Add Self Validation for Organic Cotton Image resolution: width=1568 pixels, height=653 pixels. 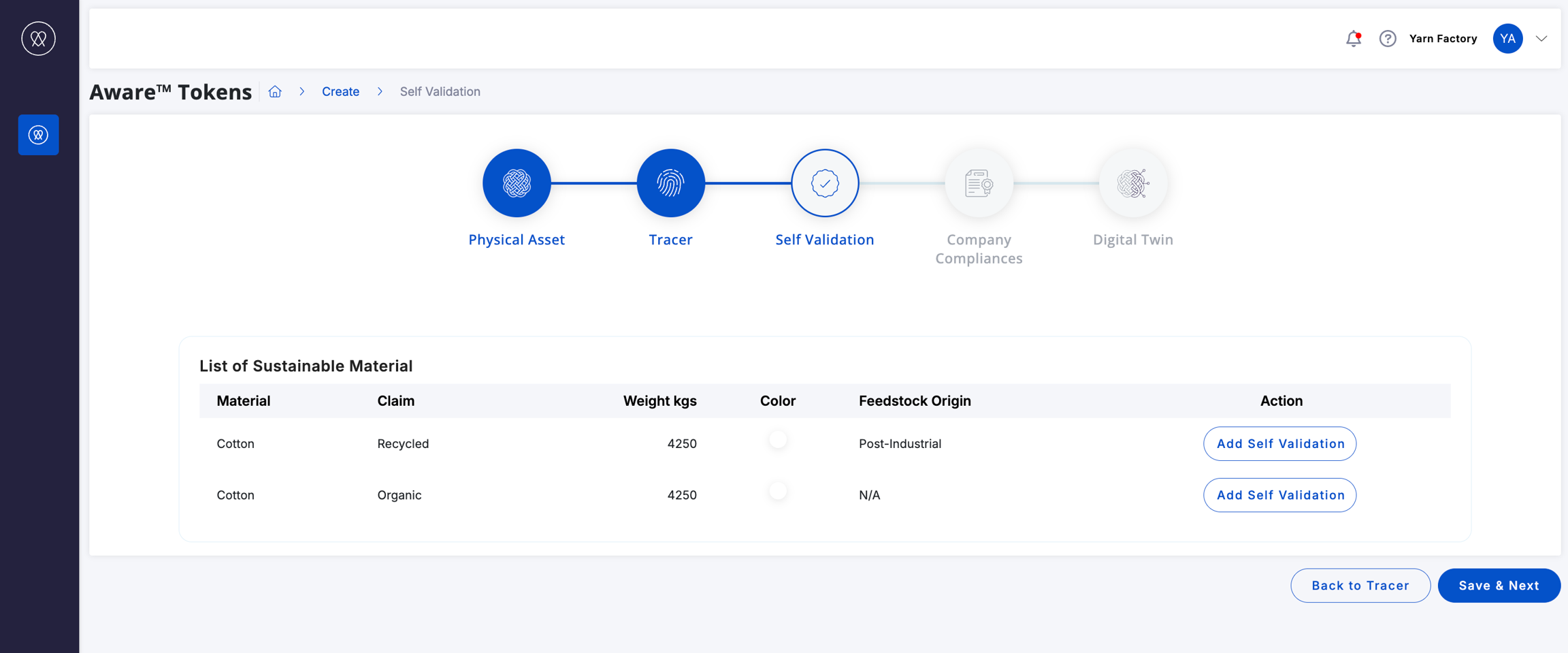pyautogui.click(x=1279, y=495)
